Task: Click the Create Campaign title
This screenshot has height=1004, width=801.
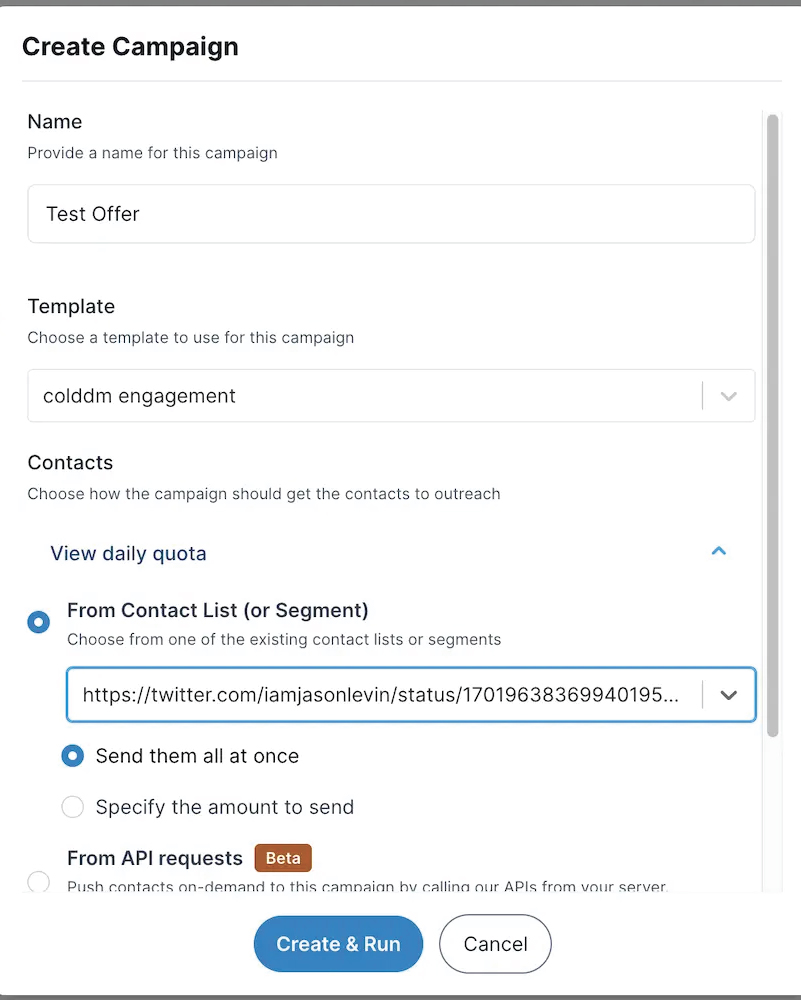Action: pos(130,46)
